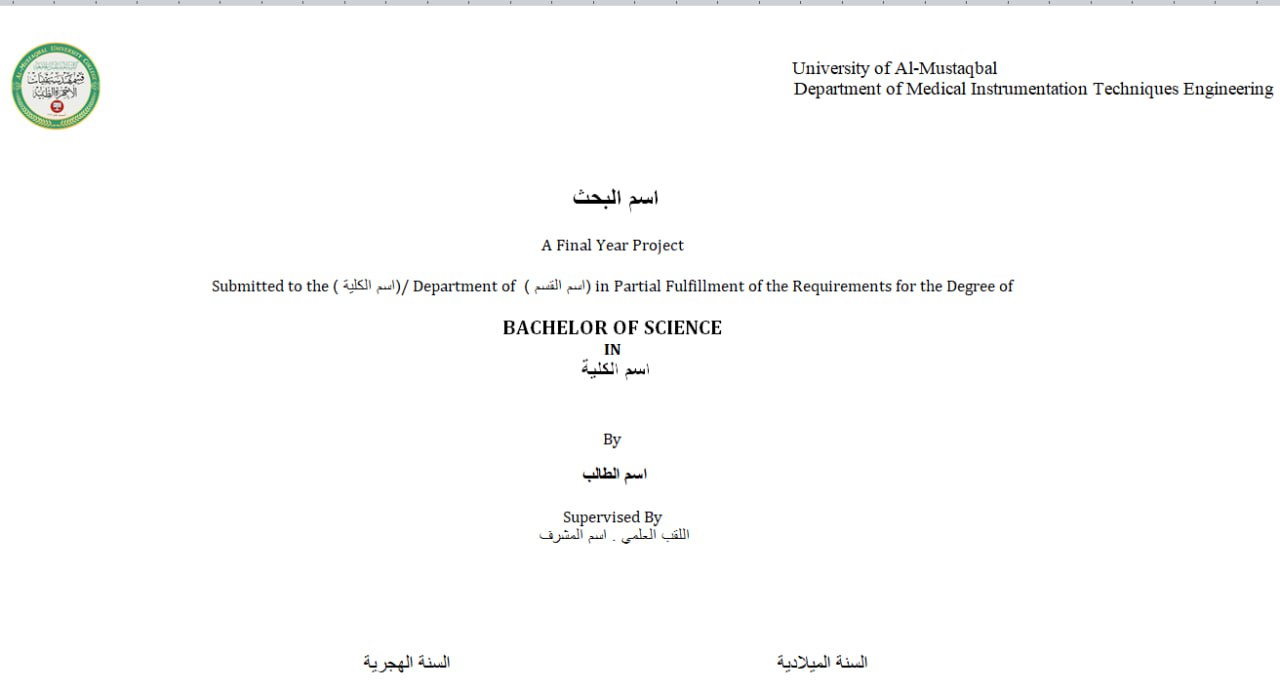Click the "Supervised By" label
Image resolution: width=1280 pixels, height=688 pixels.
[x=612, y=517]
